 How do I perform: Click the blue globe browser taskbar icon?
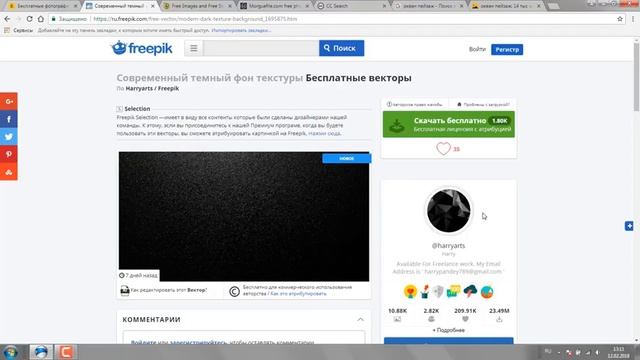pos(41,352)
